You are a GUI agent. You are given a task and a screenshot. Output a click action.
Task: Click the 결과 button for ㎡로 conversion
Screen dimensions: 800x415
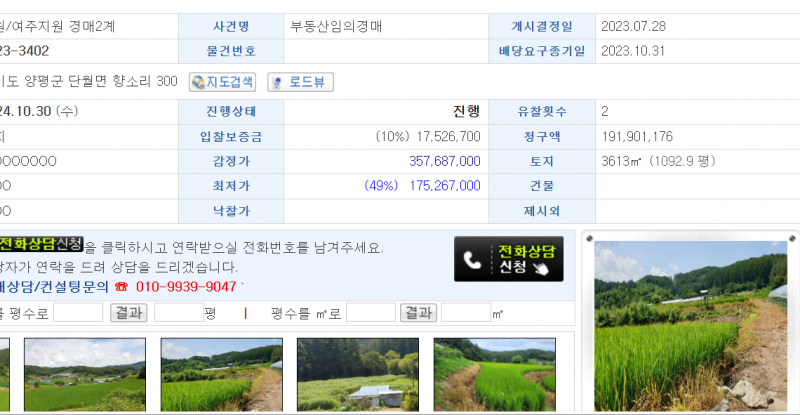coord(418,312)
